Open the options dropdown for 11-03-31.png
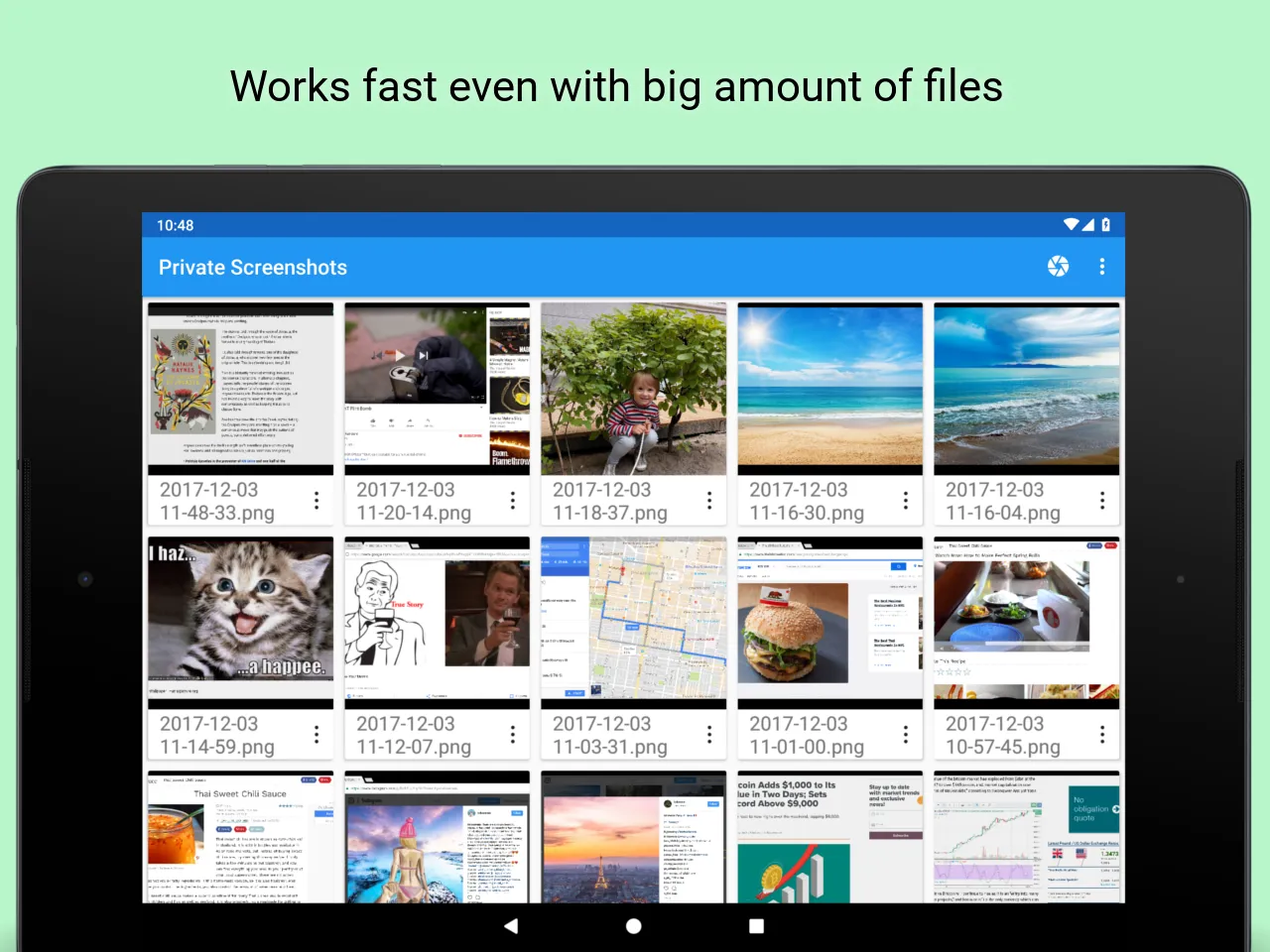The height and width of the screenshot is (952, 1270). click(708, 734)
